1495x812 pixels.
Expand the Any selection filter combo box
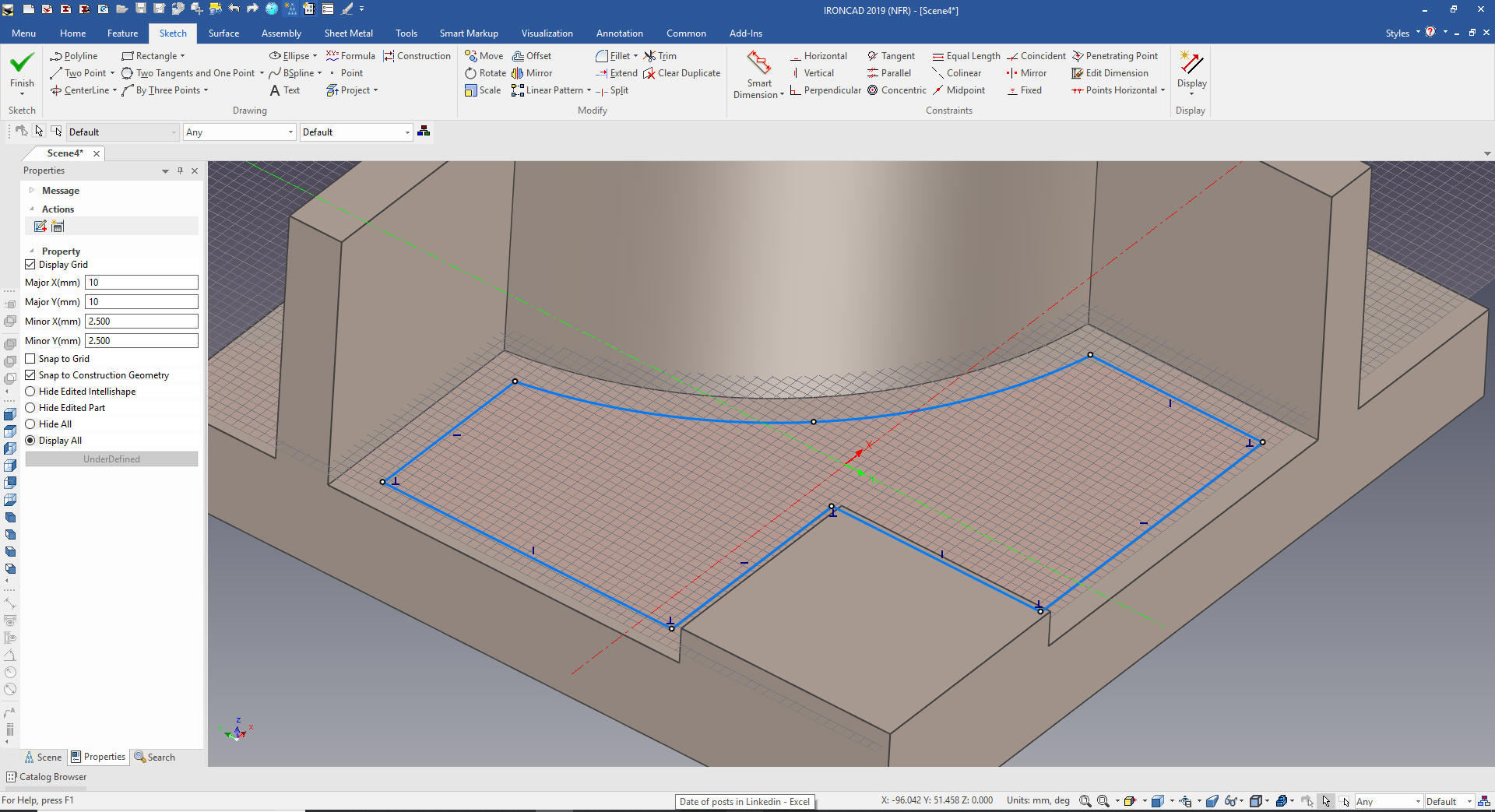290,132
